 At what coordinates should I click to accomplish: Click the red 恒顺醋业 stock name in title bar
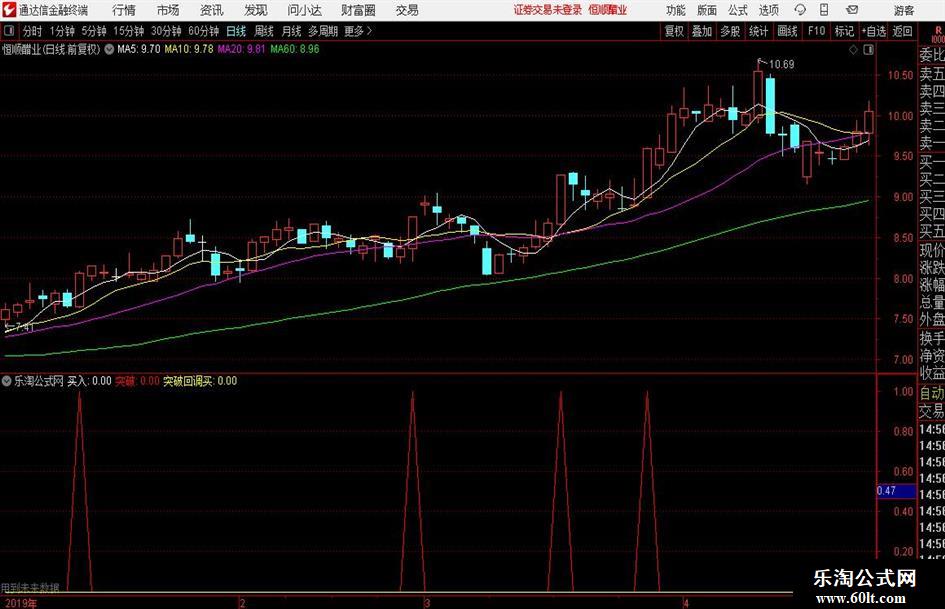click(608, 10)
